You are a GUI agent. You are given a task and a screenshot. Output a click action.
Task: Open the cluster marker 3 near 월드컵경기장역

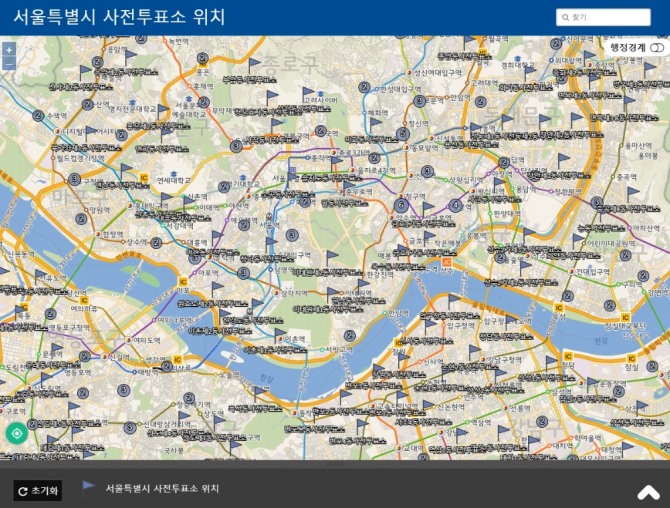click(74, 179)
